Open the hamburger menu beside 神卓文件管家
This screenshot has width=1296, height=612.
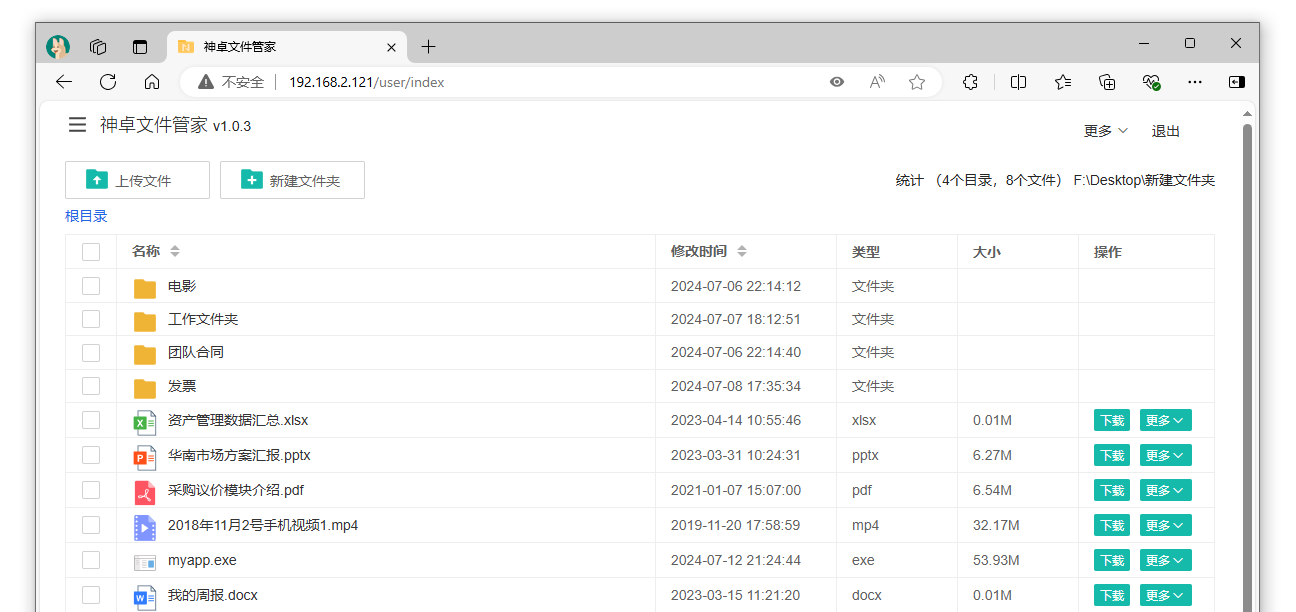tap(77, 125)
